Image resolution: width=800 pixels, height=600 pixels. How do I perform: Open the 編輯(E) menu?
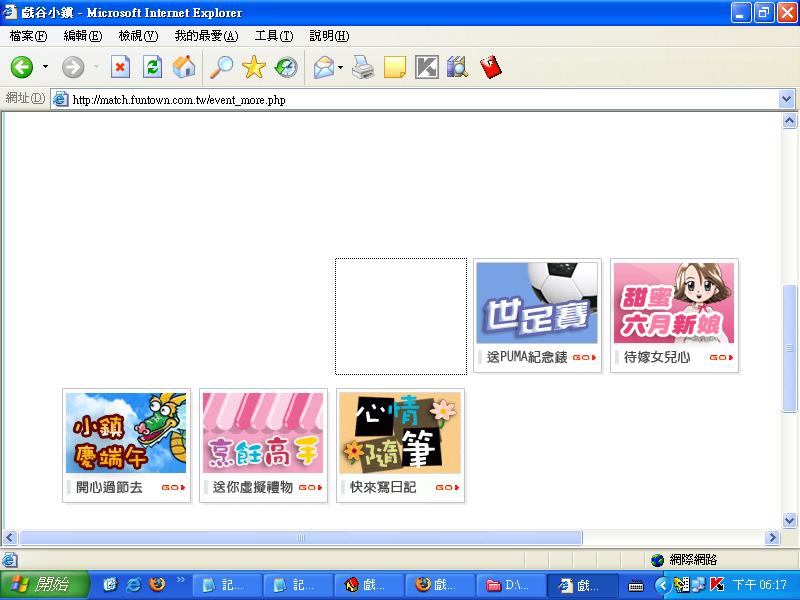[x=83, y=36]
